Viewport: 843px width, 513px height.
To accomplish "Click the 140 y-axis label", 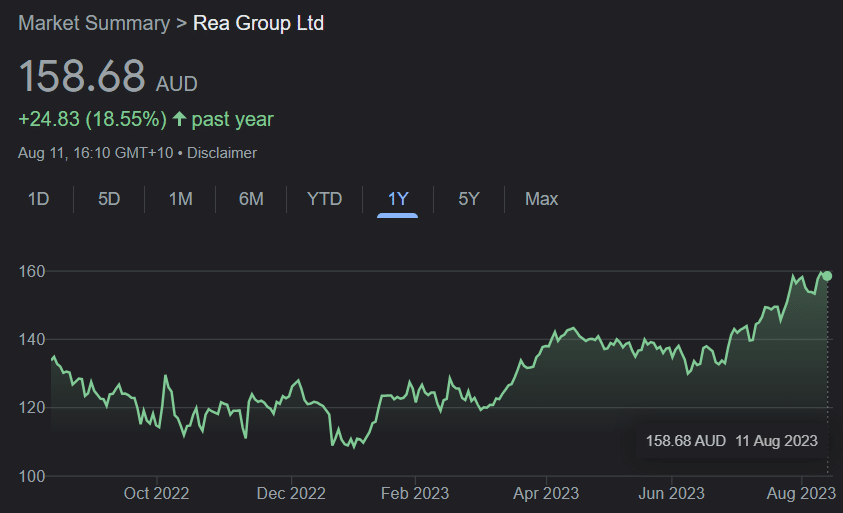I will click(x=32, y=339).
